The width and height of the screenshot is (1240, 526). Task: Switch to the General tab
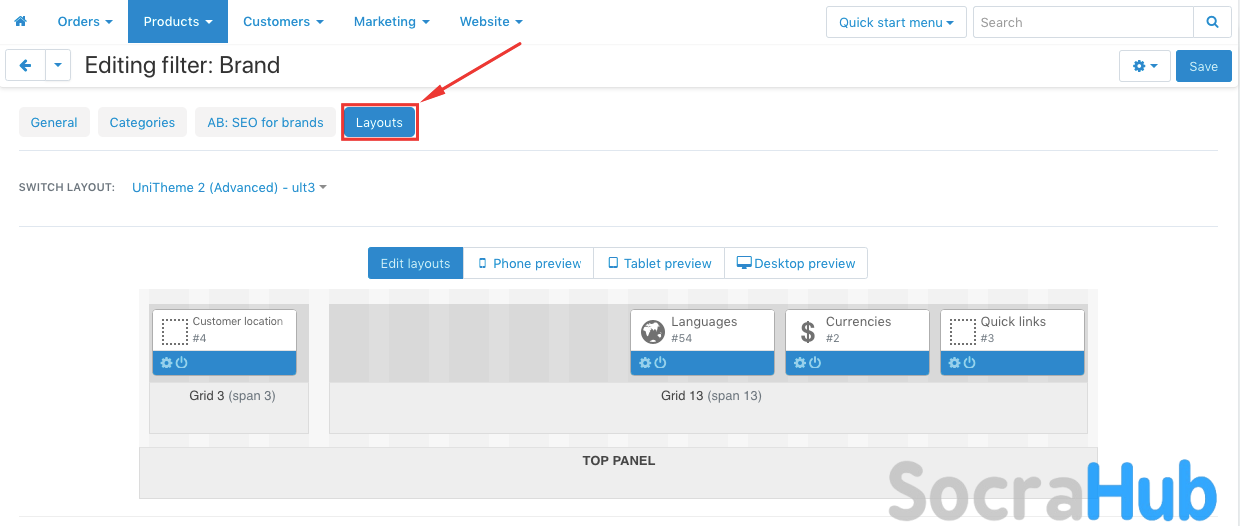pyautogui.click(x=54, y=122)
